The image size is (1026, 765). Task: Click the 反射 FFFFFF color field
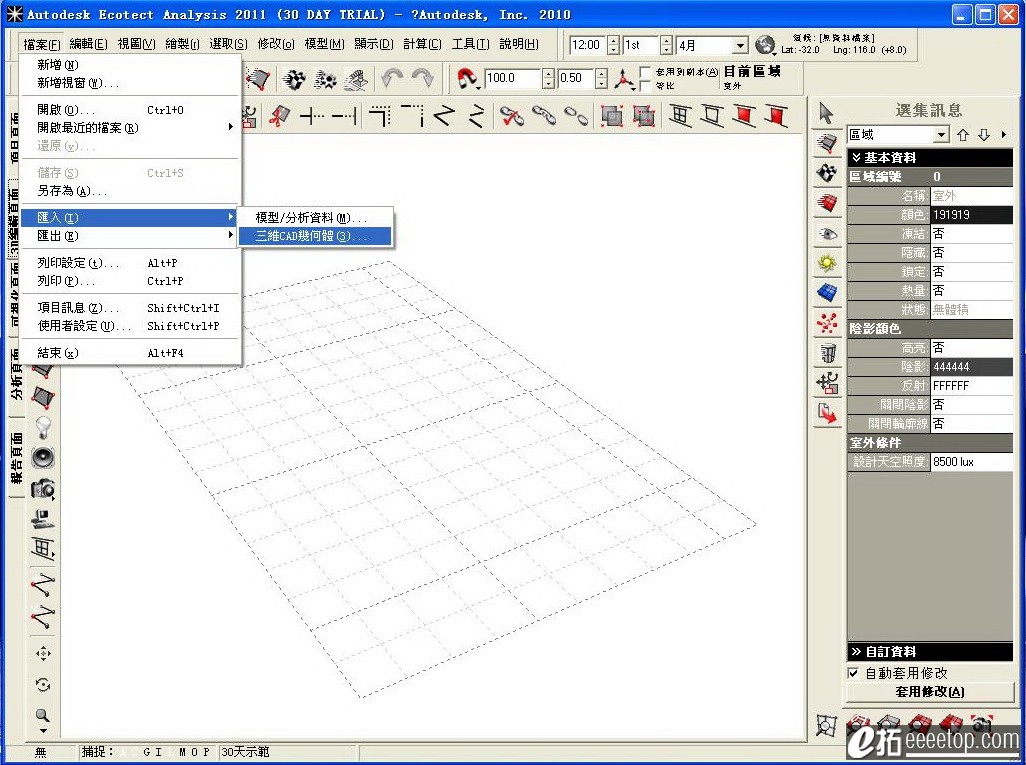972,386
